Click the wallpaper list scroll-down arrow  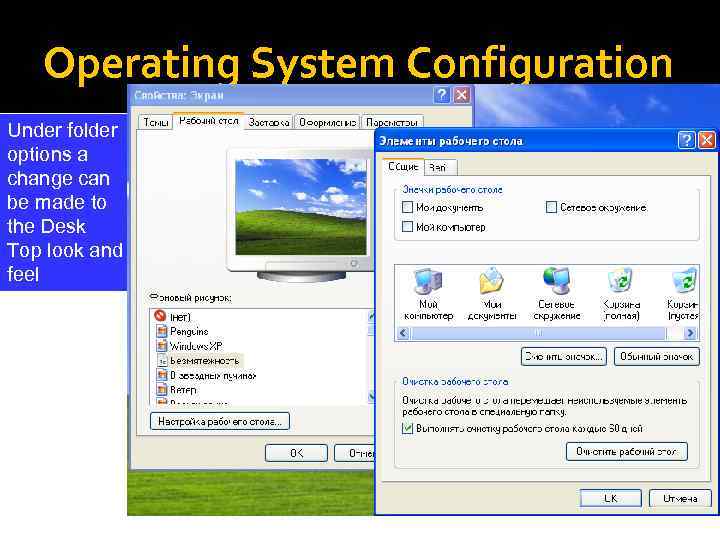(x=371, y=395)
